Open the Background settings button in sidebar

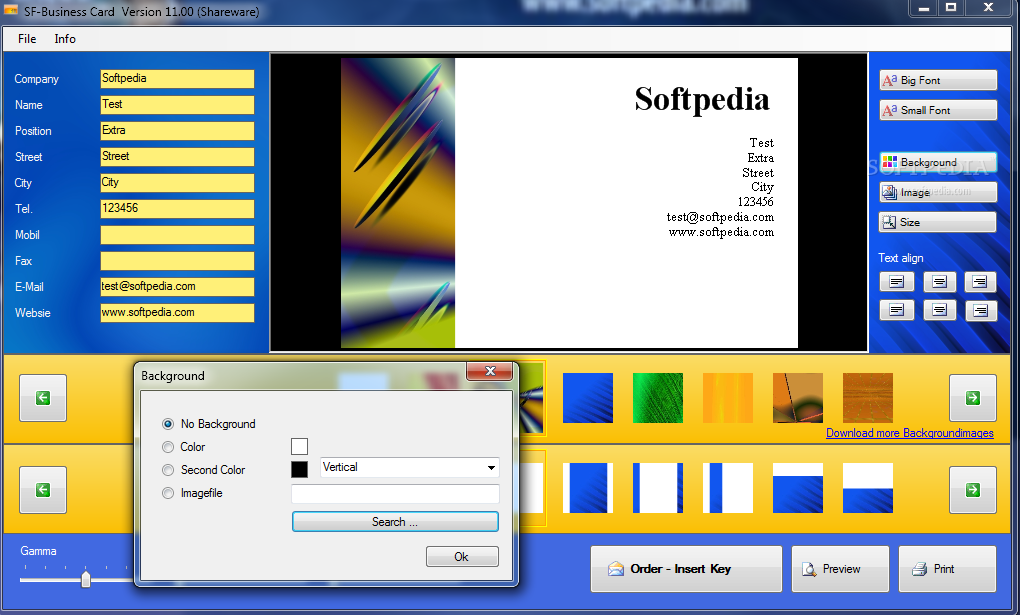click(x=937, y=162)
